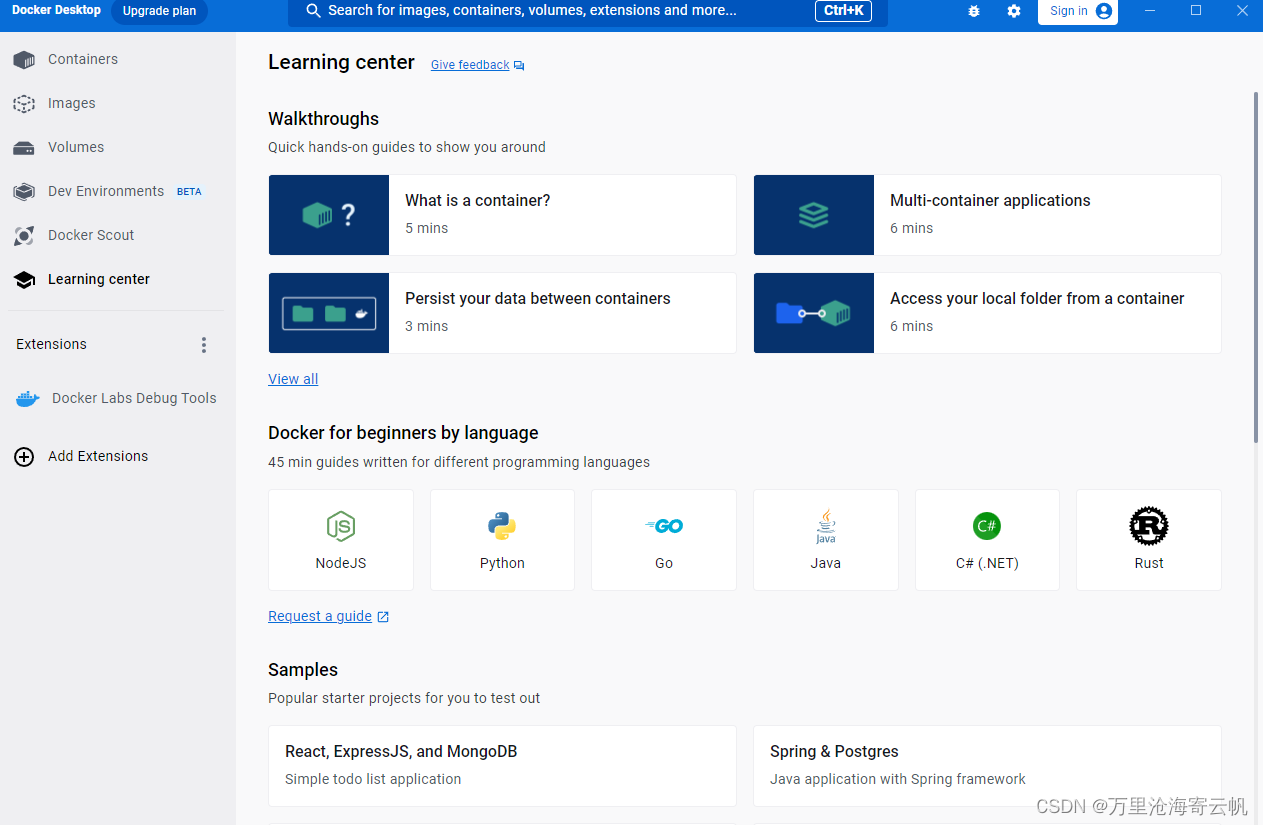Viewport: 1263px width, 825px height.
Task: Click the Docker Desktop title text
Action: coord(56,10)
